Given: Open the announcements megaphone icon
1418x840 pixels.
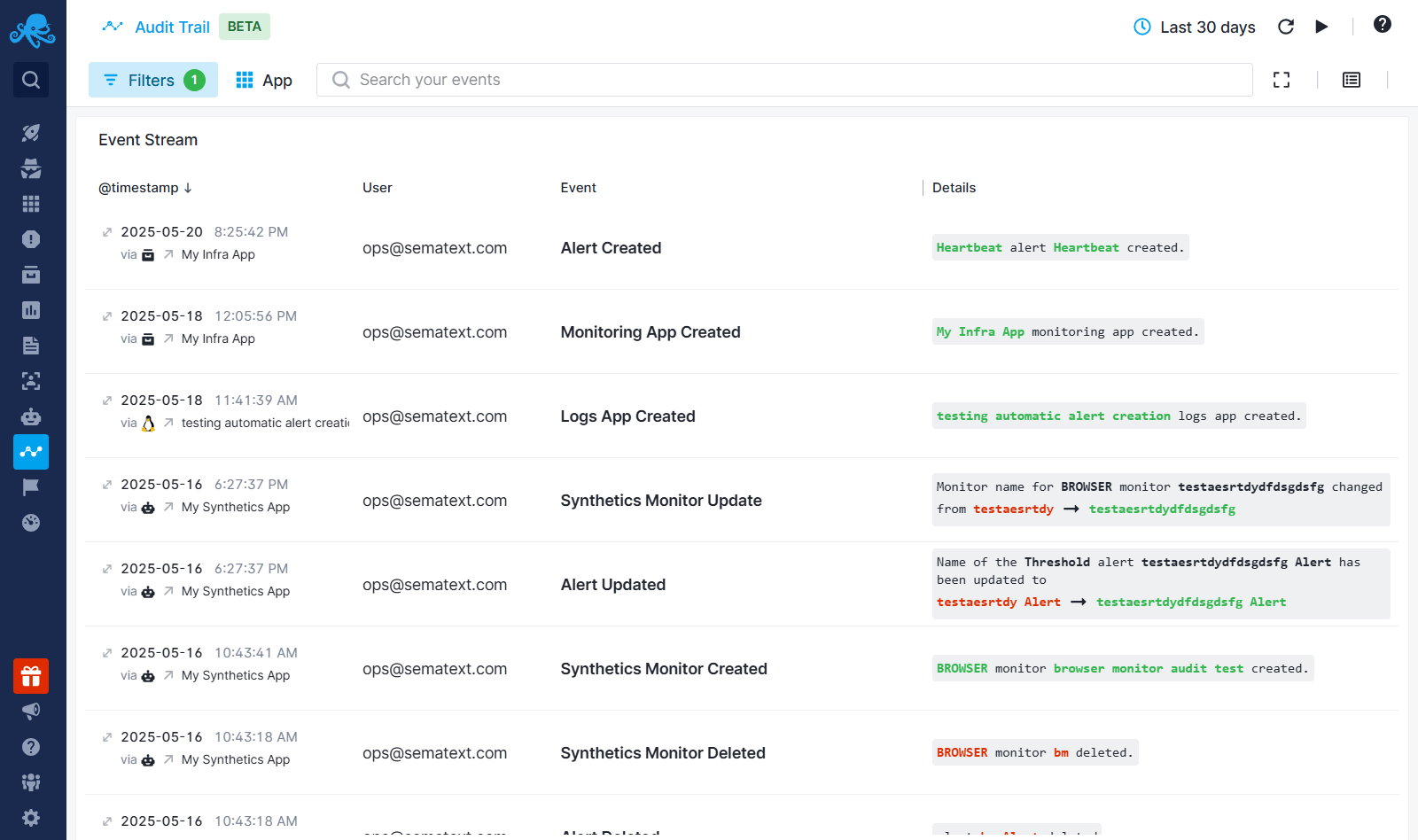Looking at the screenshot, I should tap(31, 712).
